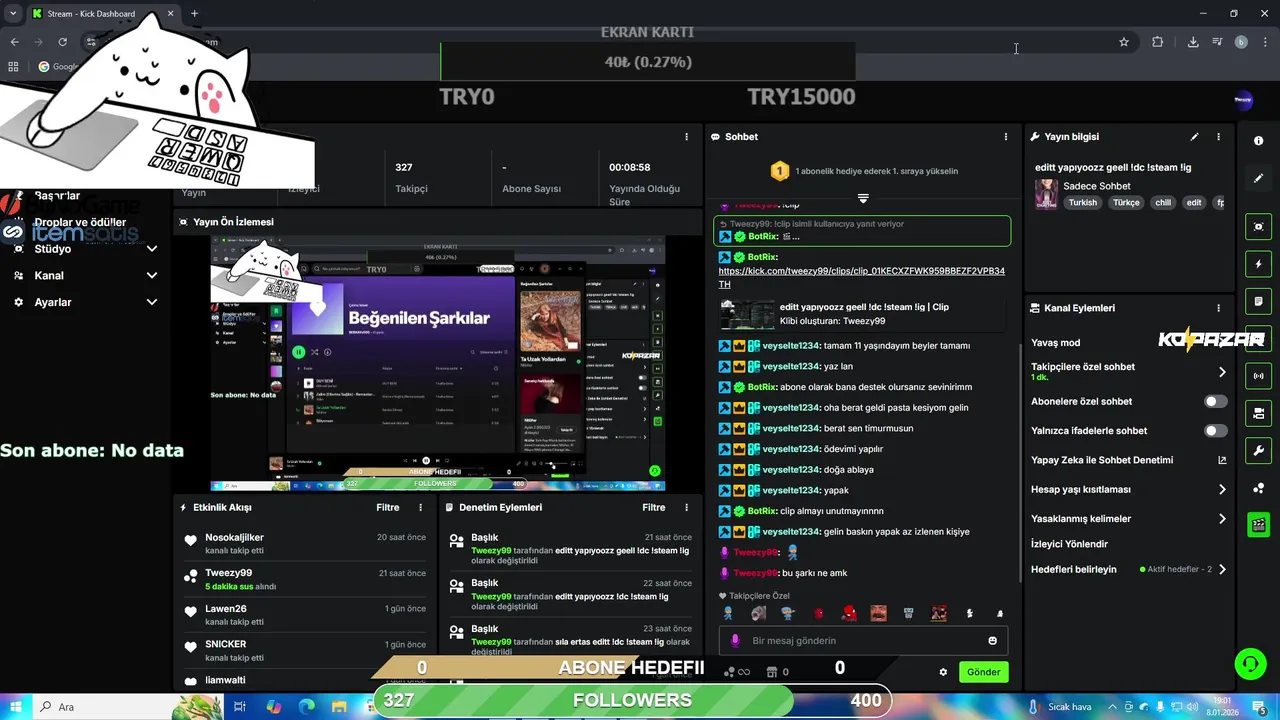The width and height of the screenshot is (1280, 720).
Task: Click the stream category thumbnail for Sadece Sohbet
Action: click(1046, 194)
